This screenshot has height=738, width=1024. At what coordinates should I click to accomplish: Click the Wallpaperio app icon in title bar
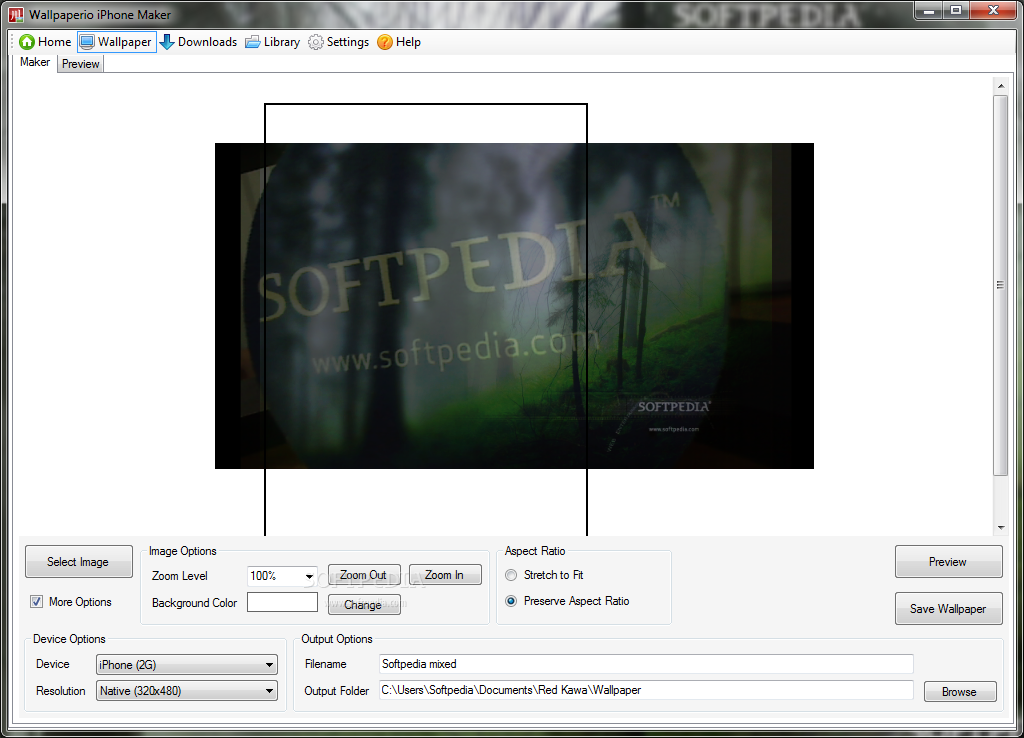pyautogui.click(x=16, y=14)
